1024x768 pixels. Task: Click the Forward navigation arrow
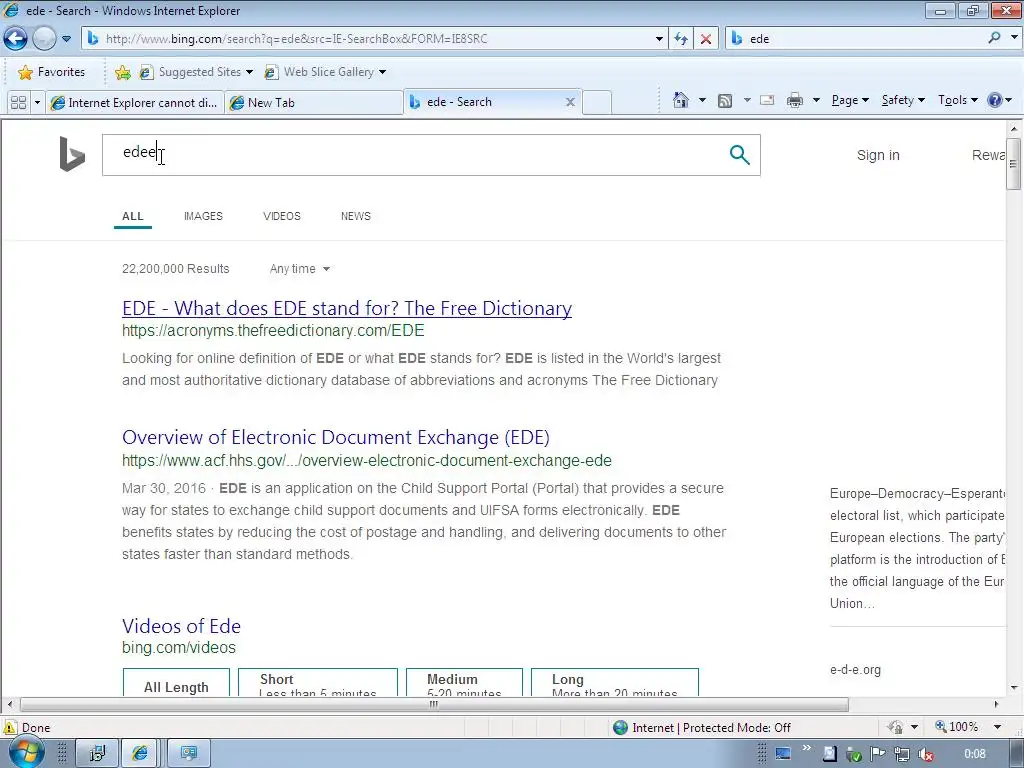44,39
